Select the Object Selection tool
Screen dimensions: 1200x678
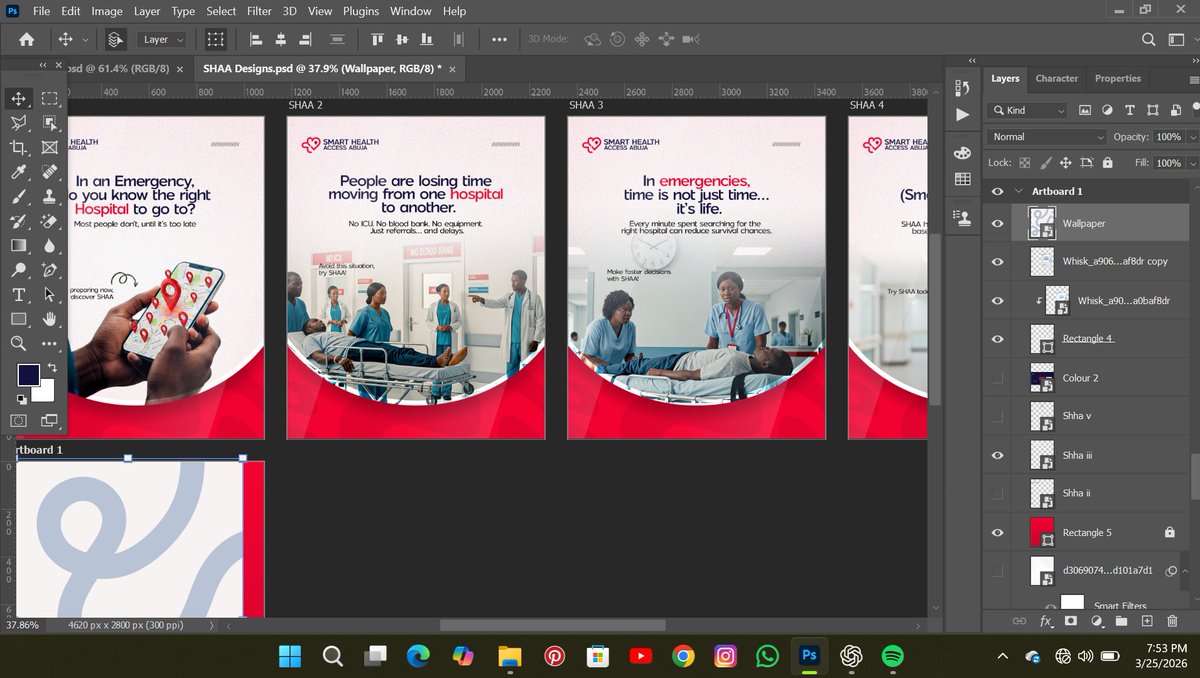[x=50, y=123]
